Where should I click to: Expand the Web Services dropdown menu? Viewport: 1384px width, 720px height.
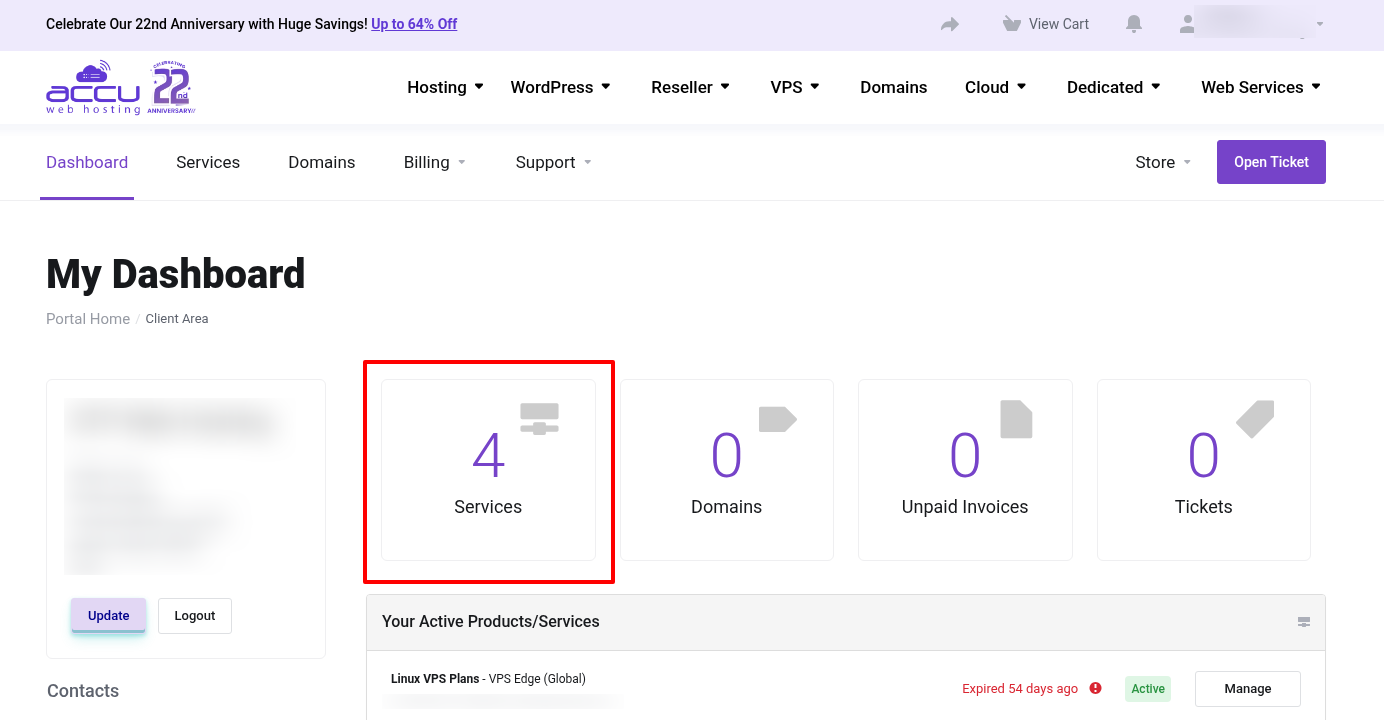point(1261,87)
